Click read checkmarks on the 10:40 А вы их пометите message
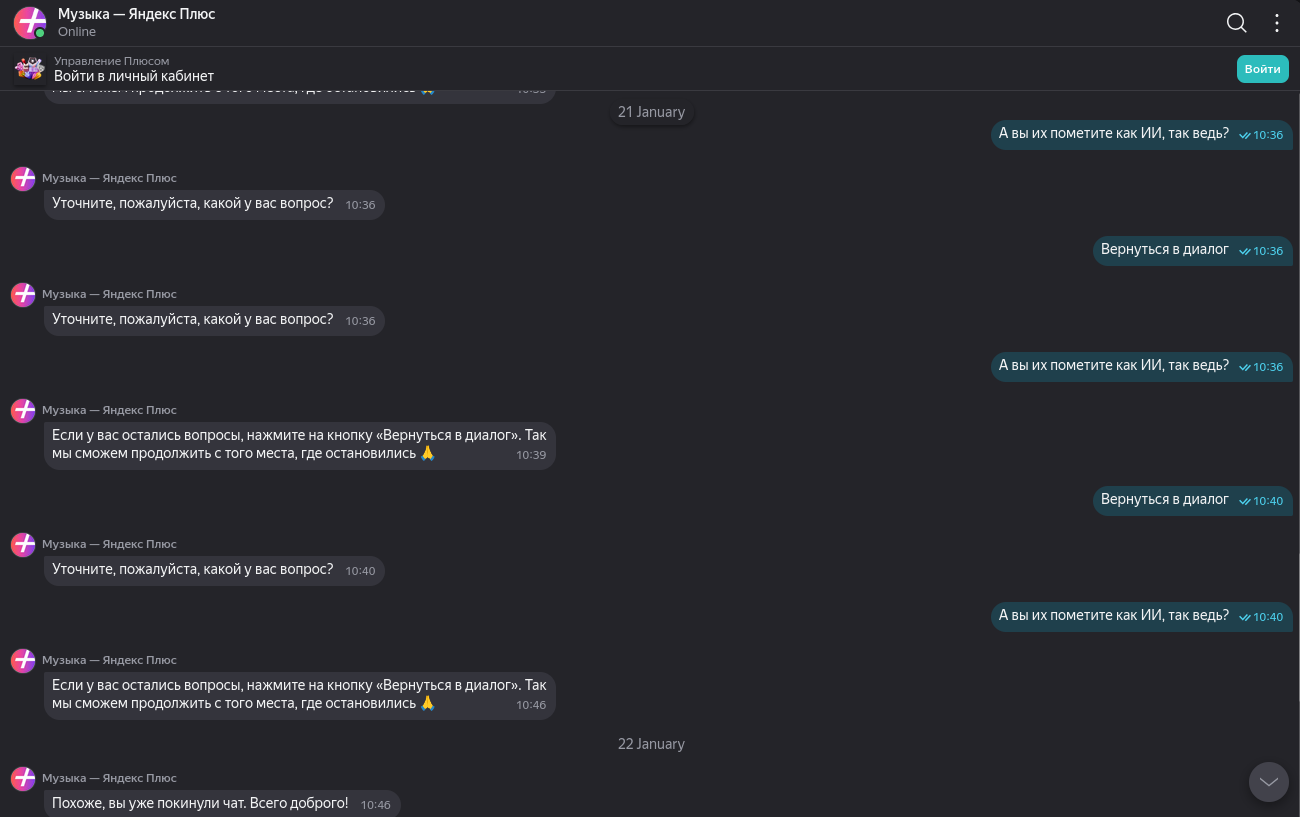Viewport: 1300px width, 817px height. coord(1245,617)
